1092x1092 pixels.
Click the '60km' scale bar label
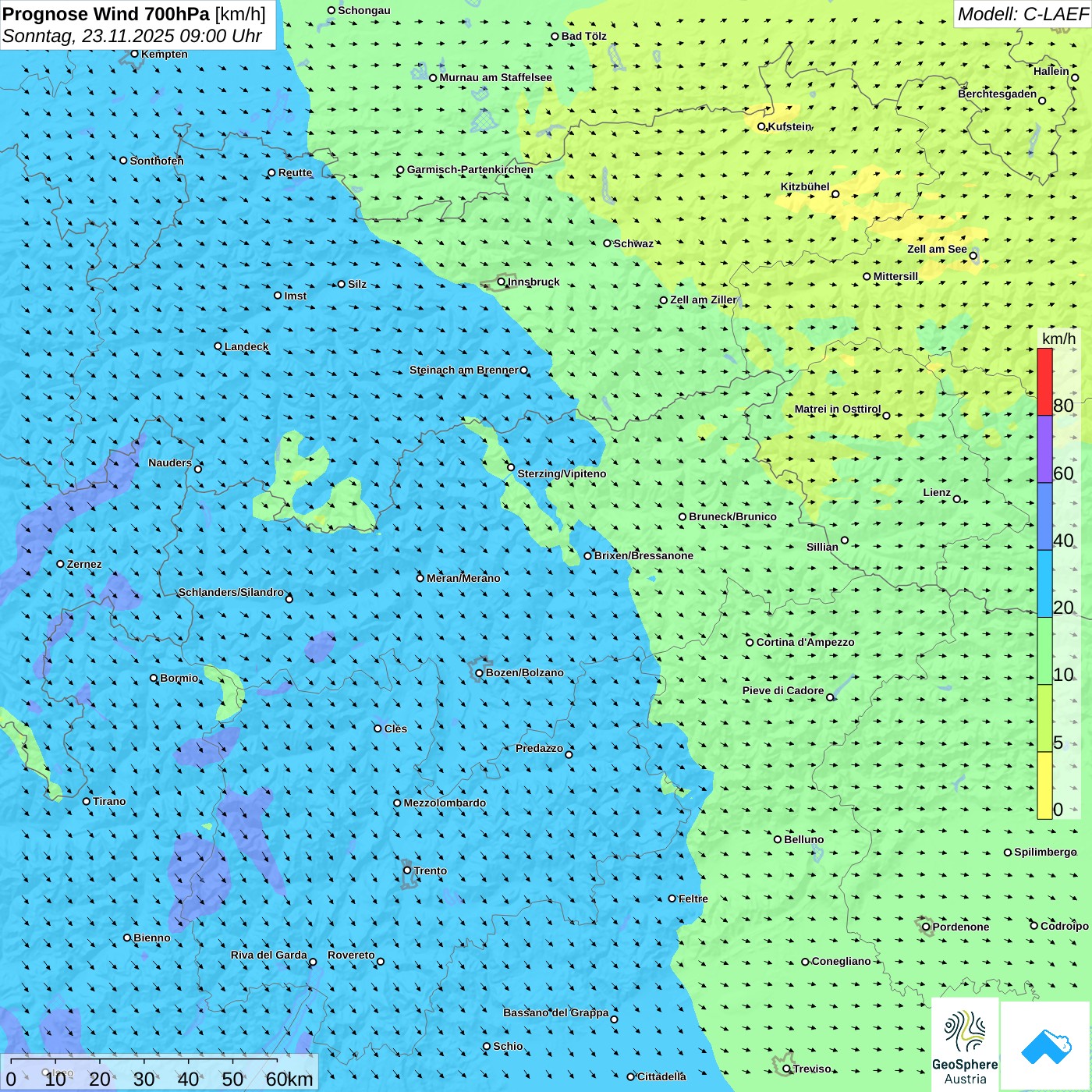[289, 1079]
